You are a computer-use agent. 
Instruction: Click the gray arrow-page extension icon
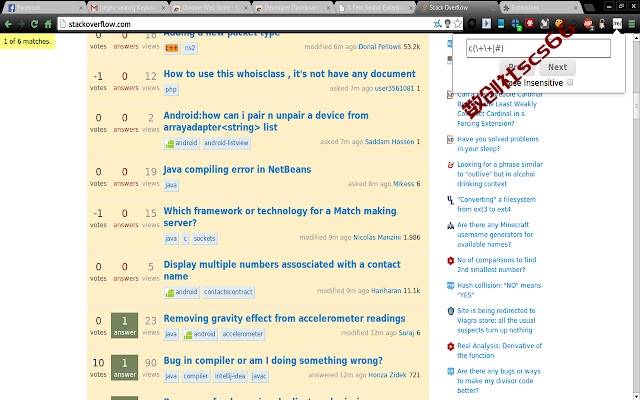pyautogui.click(x=544, y=24)
